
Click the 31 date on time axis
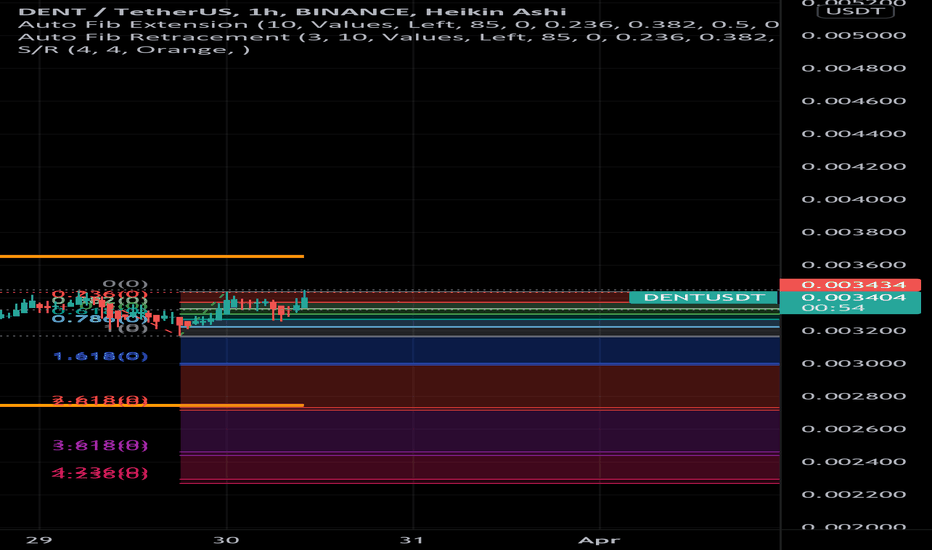pyautogui.click(x=411, y=540)
